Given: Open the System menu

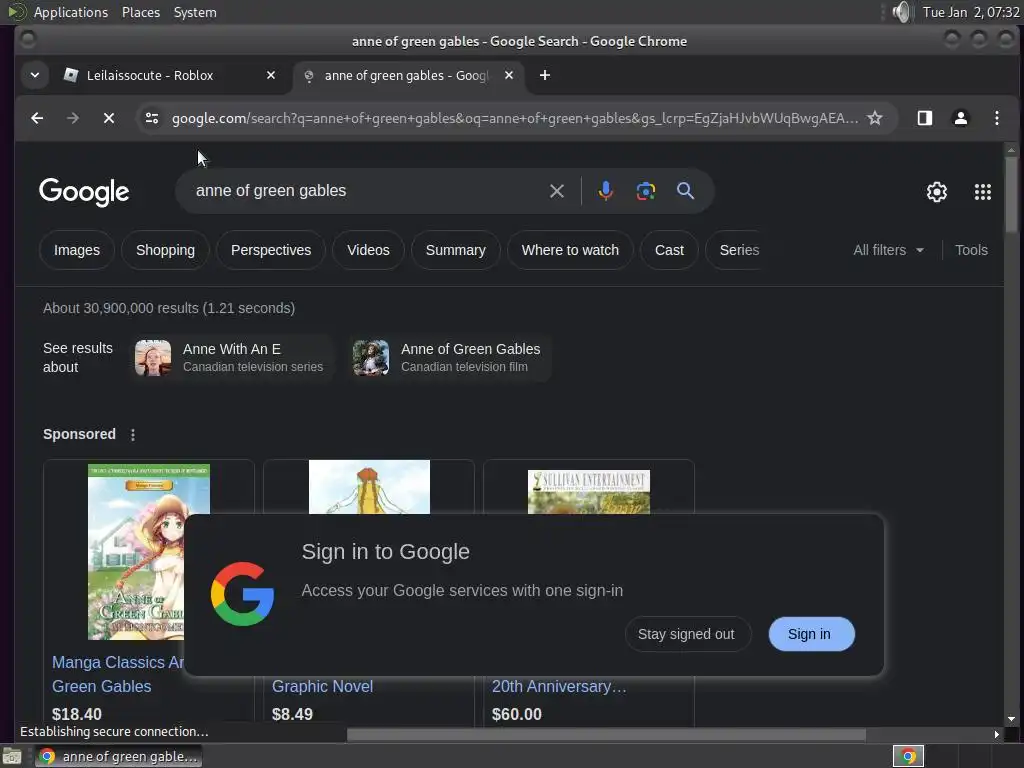Looking at the screenshot, I should 195,12.
